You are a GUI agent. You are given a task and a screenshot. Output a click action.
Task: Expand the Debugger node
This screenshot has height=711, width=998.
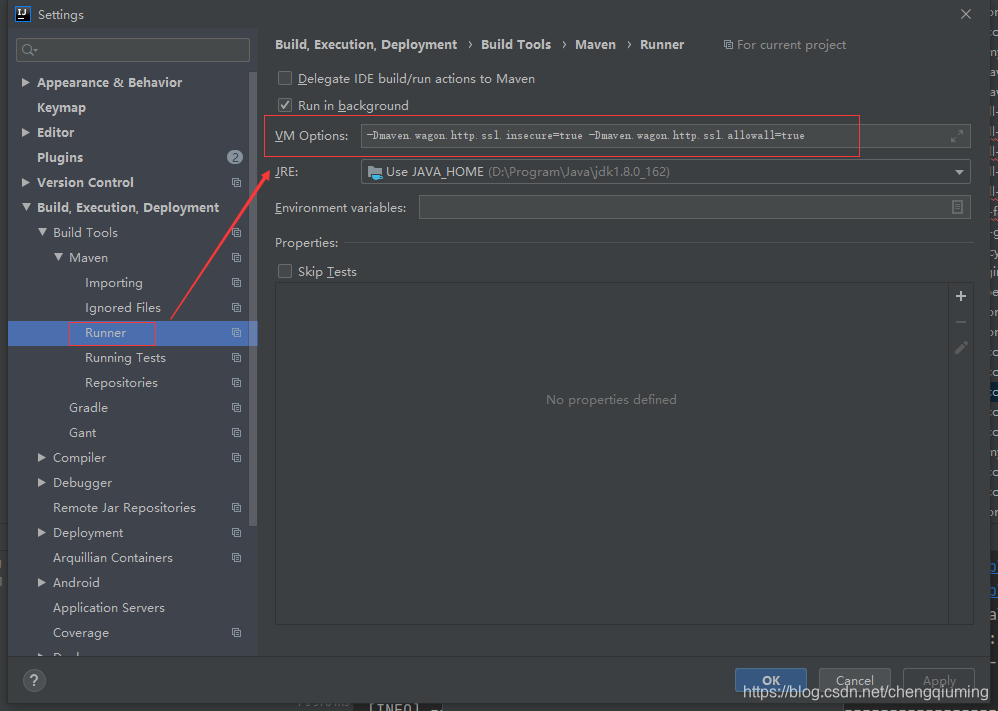coord(41,482)
